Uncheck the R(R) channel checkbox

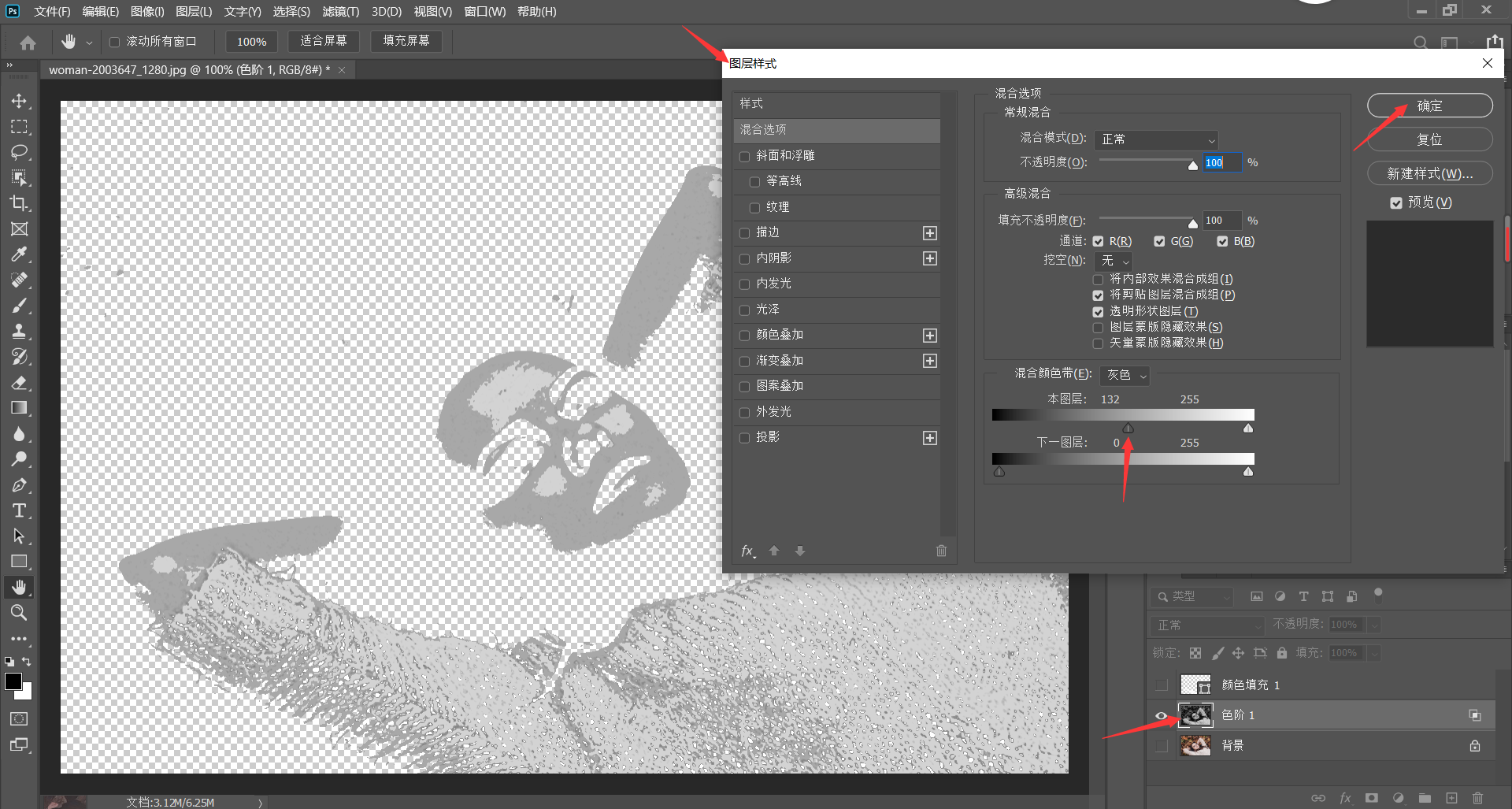point(1098,242)
